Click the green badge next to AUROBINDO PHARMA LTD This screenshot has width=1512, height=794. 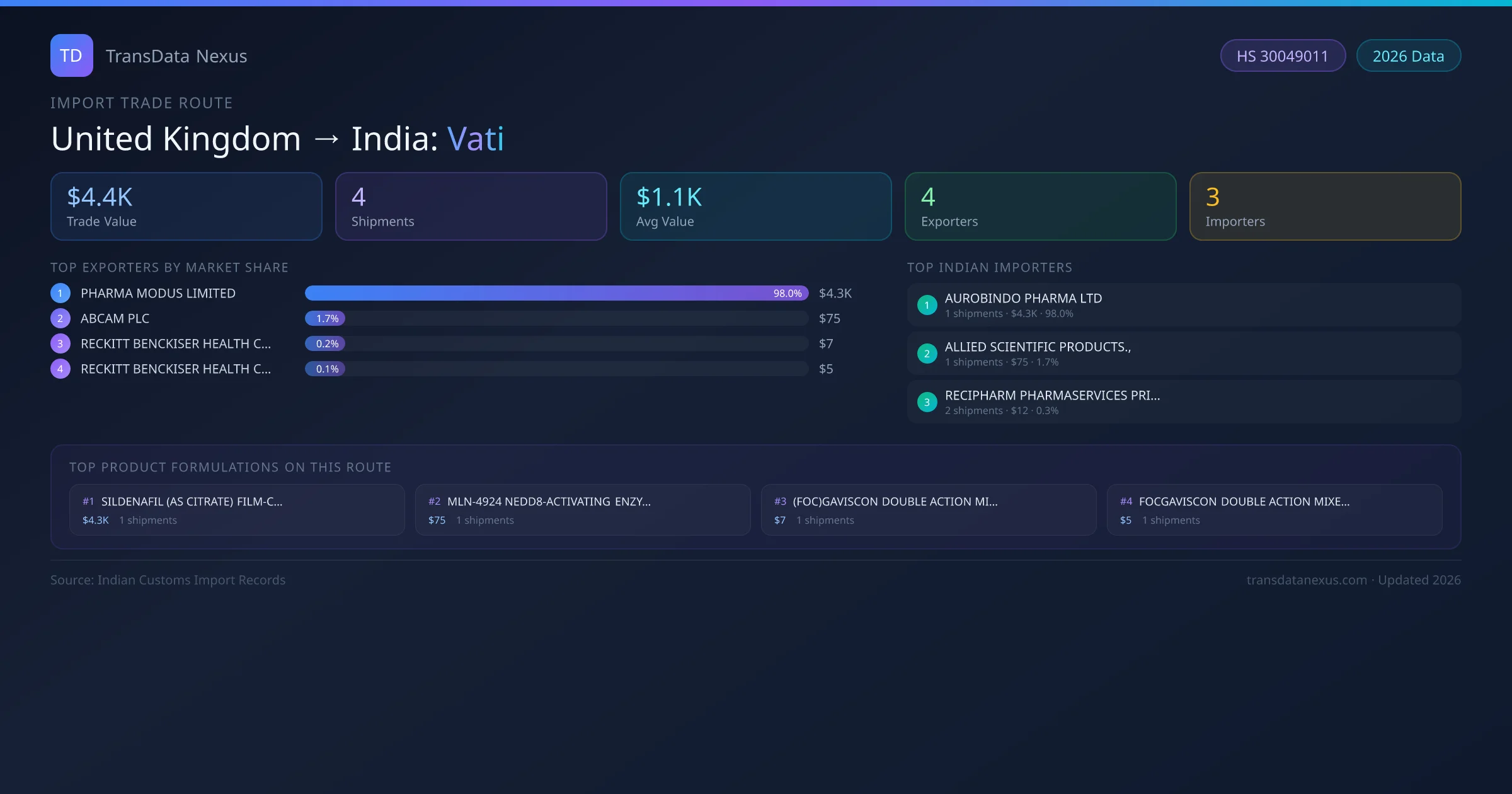(x=927, y=304)
